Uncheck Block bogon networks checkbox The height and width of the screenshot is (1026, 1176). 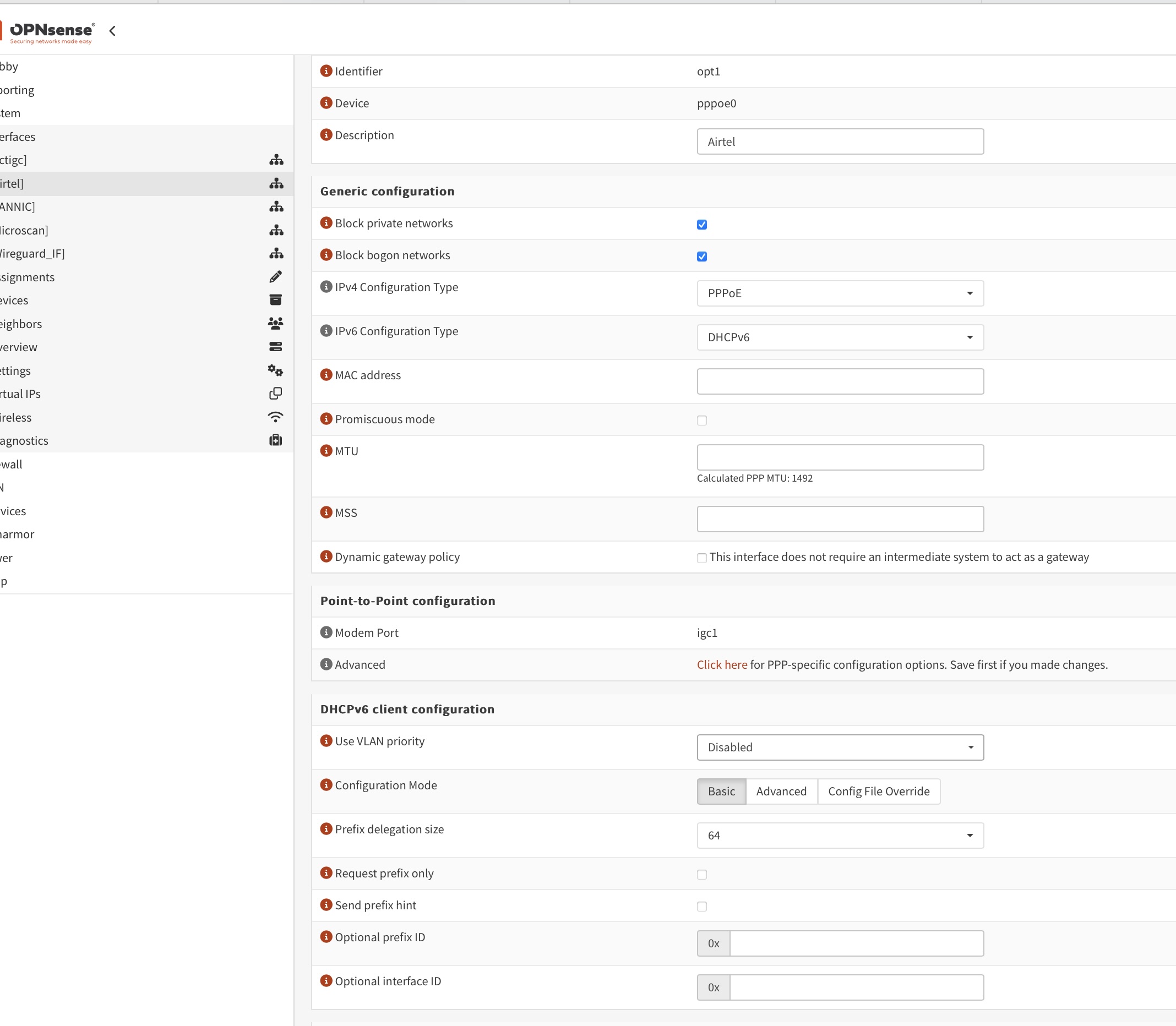click(x=702, y=256)
